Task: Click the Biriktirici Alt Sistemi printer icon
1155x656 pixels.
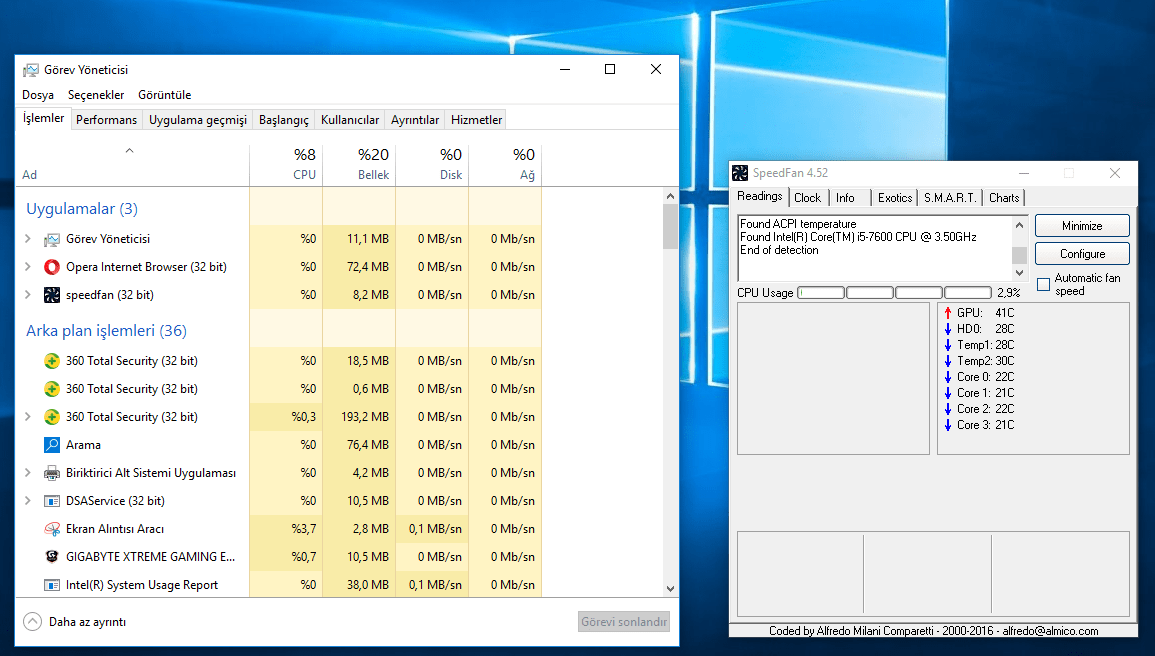Action: 52,473
